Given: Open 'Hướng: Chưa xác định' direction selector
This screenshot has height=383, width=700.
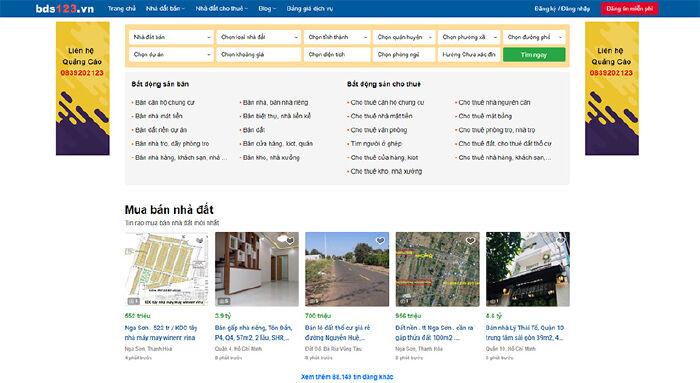Looking at the screenshot, I should 469,54.
